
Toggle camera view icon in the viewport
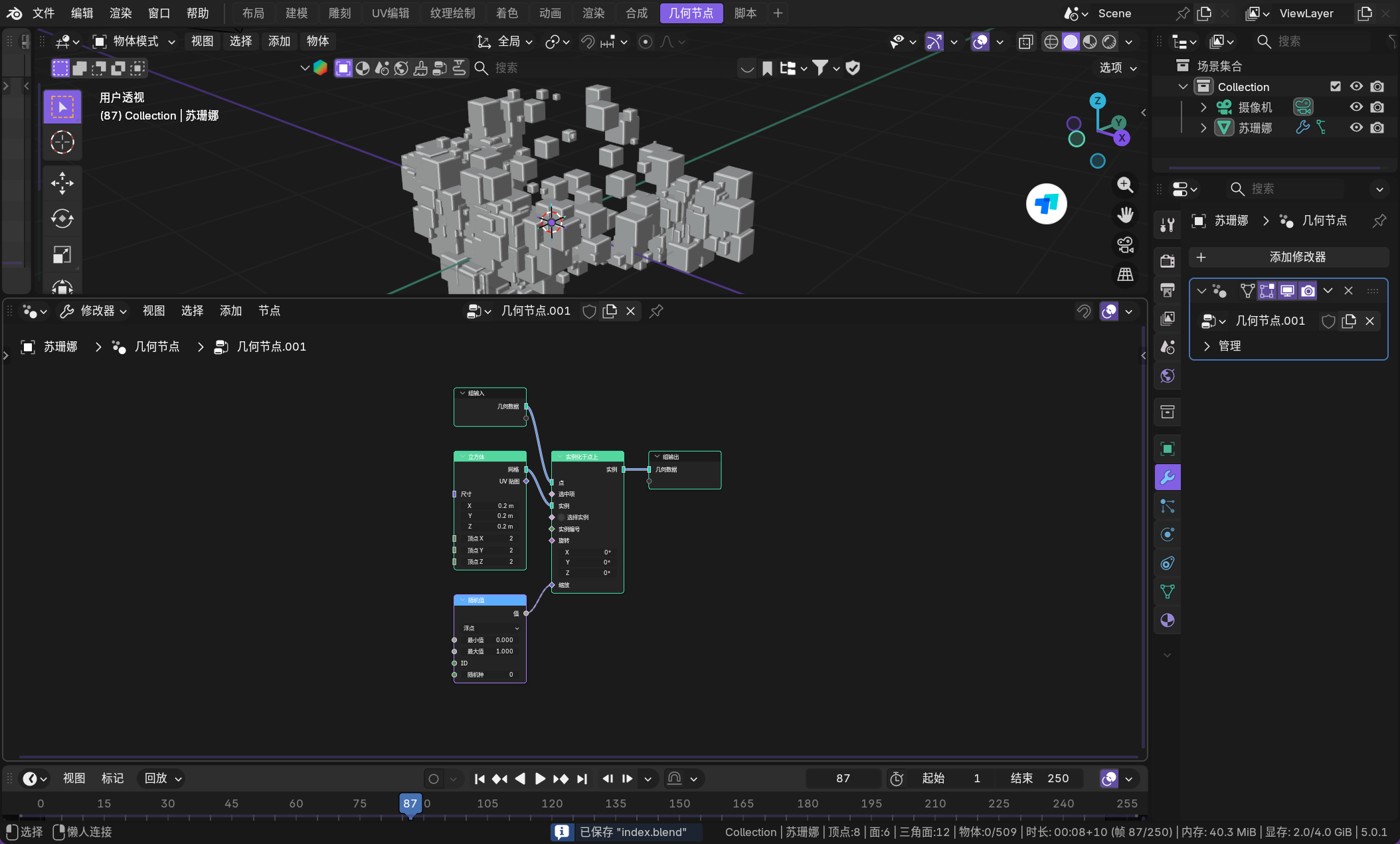click(1125, 245)
